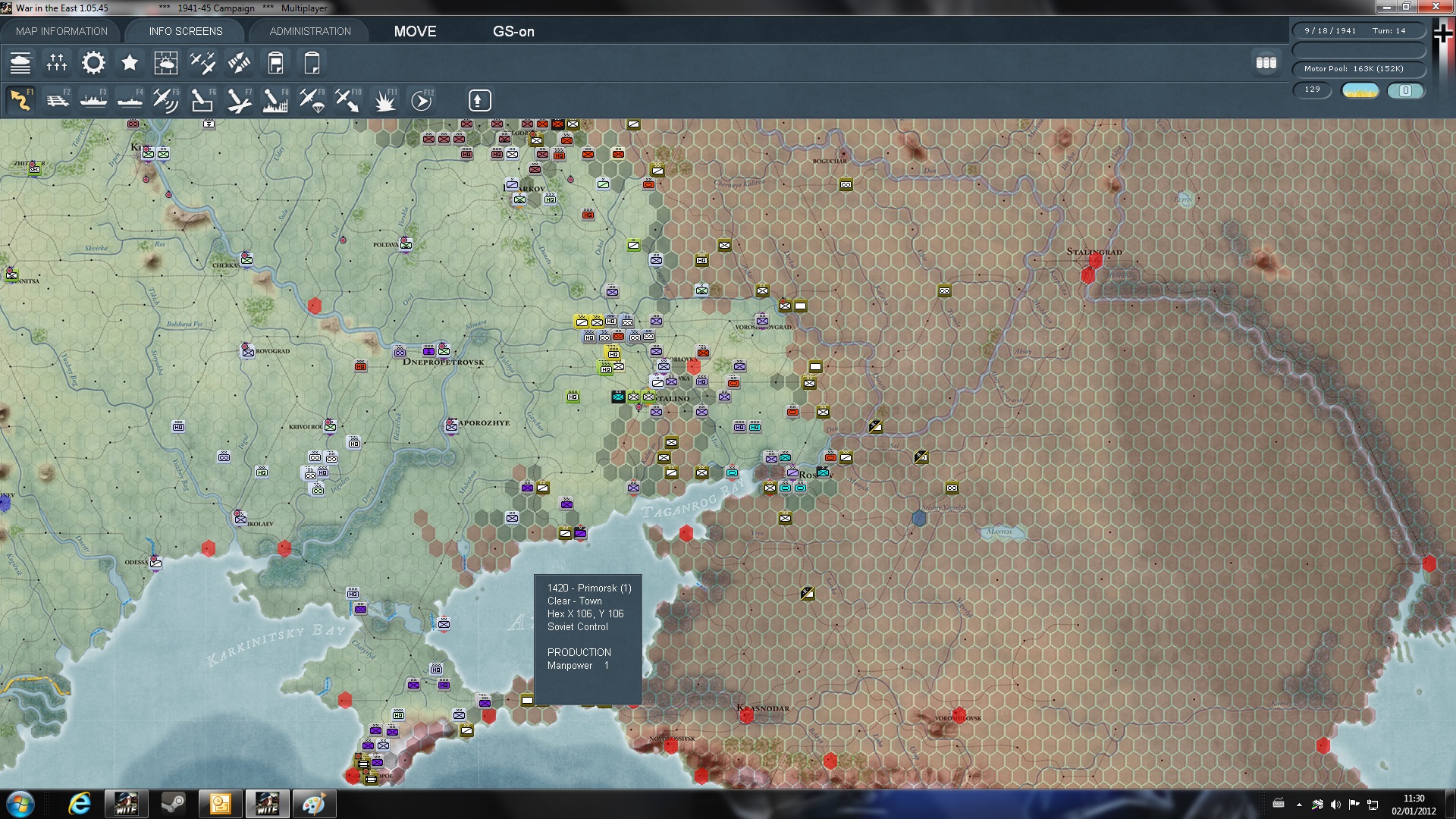
Task: Select the F2 rail mode icon
Action: [x=57, y=100]
